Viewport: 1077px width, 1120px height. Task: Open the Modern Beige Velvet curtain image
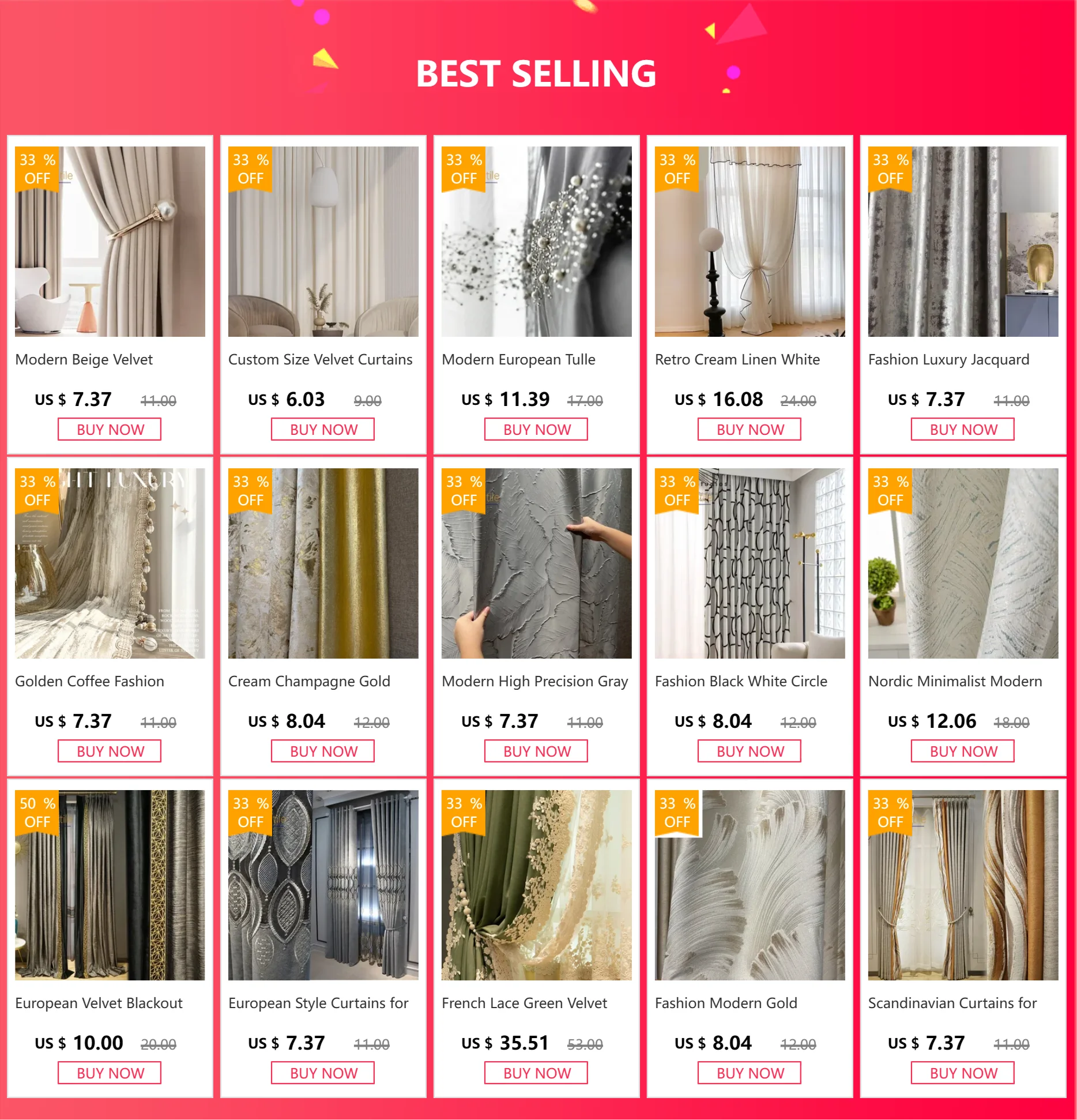click(110, 241)
